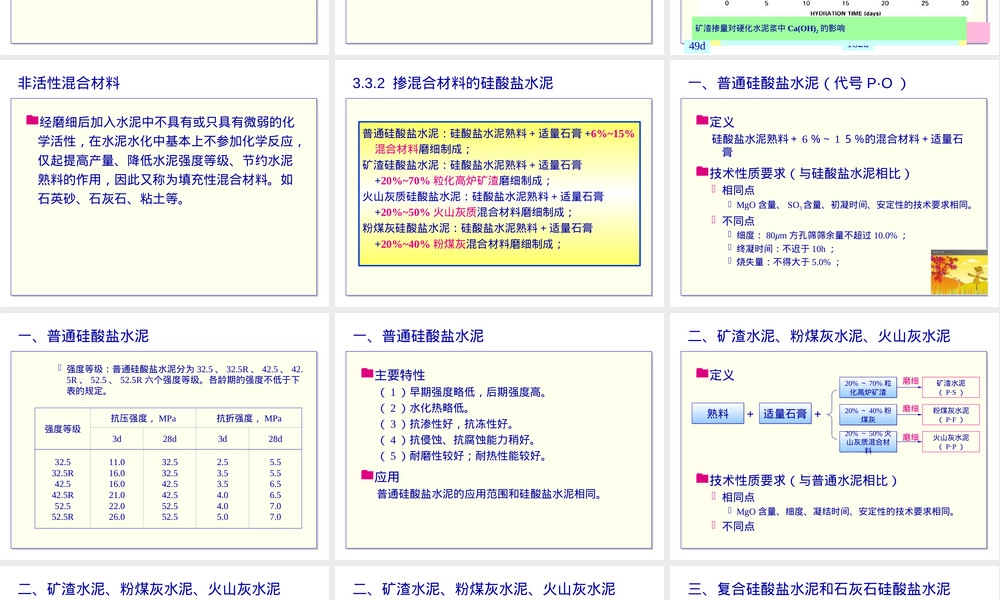Click the line (4)抗侵蚀、抗腐蚀能力稍好
The image size is (1000, 600).
[458, 440]
